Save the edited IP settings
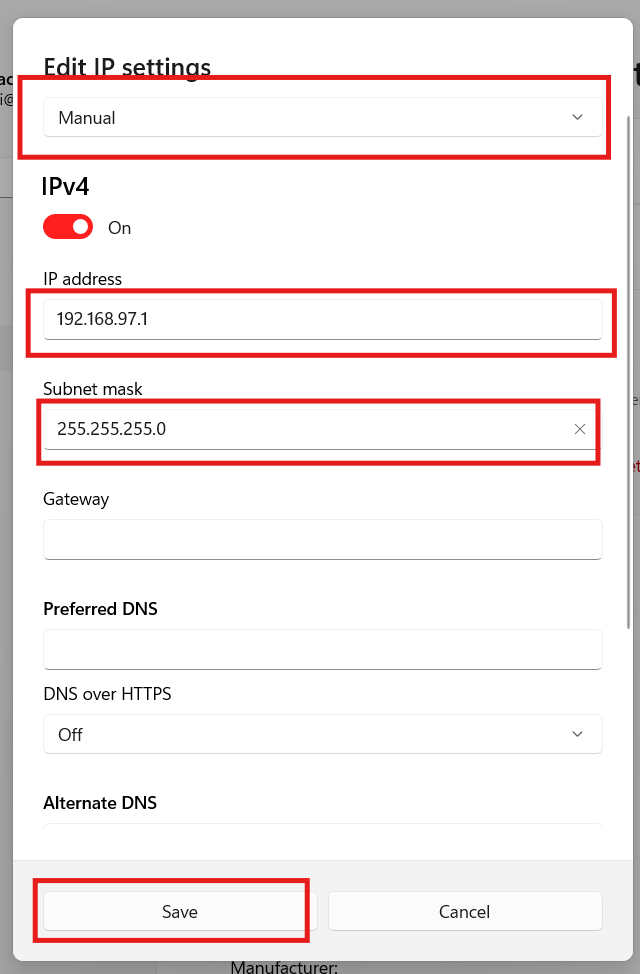Image resolution: width=640 pixels, height=974 pixels. [x=180, y=911]
